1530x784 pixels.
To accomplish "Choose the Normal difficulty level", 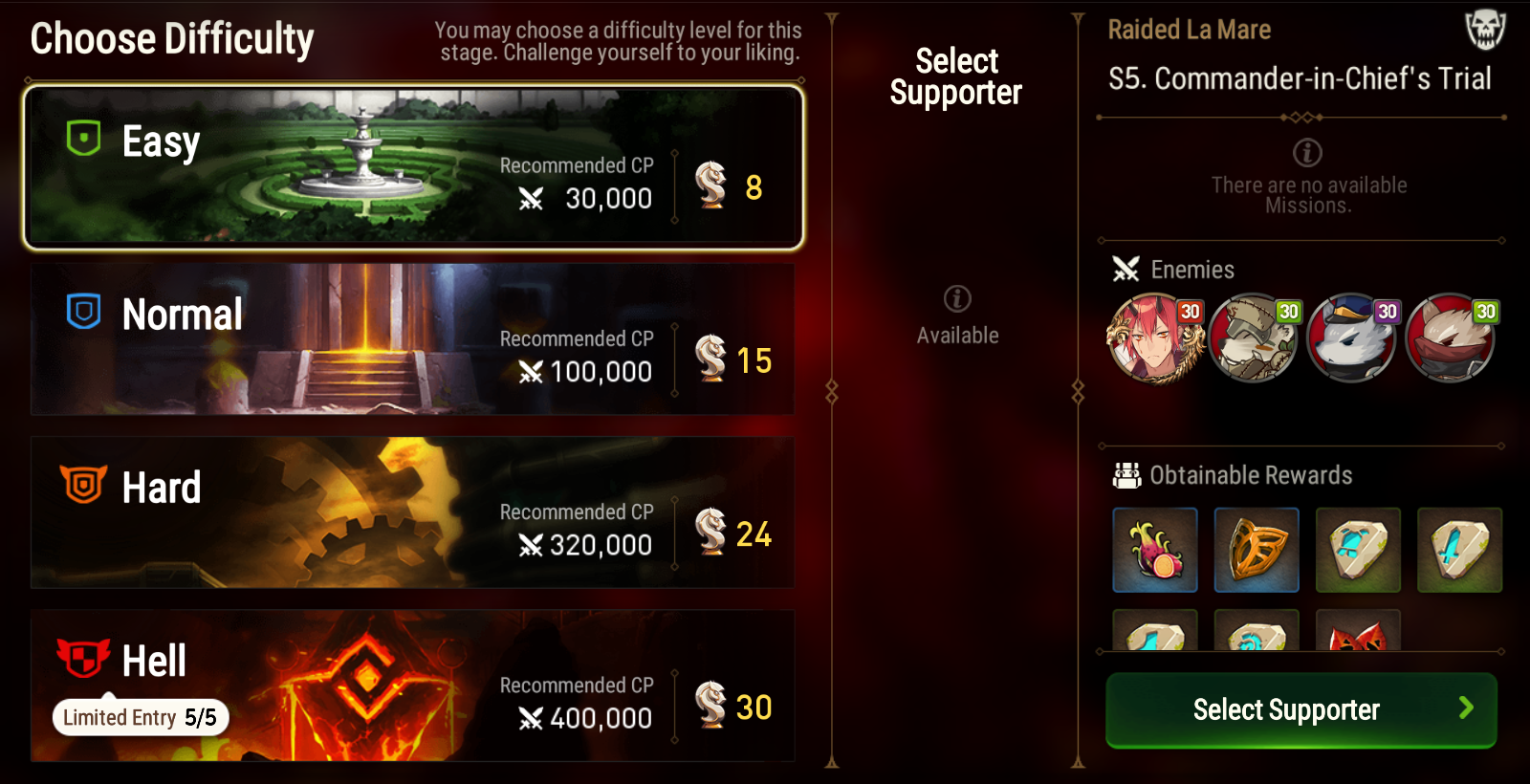I will [412, 339].
